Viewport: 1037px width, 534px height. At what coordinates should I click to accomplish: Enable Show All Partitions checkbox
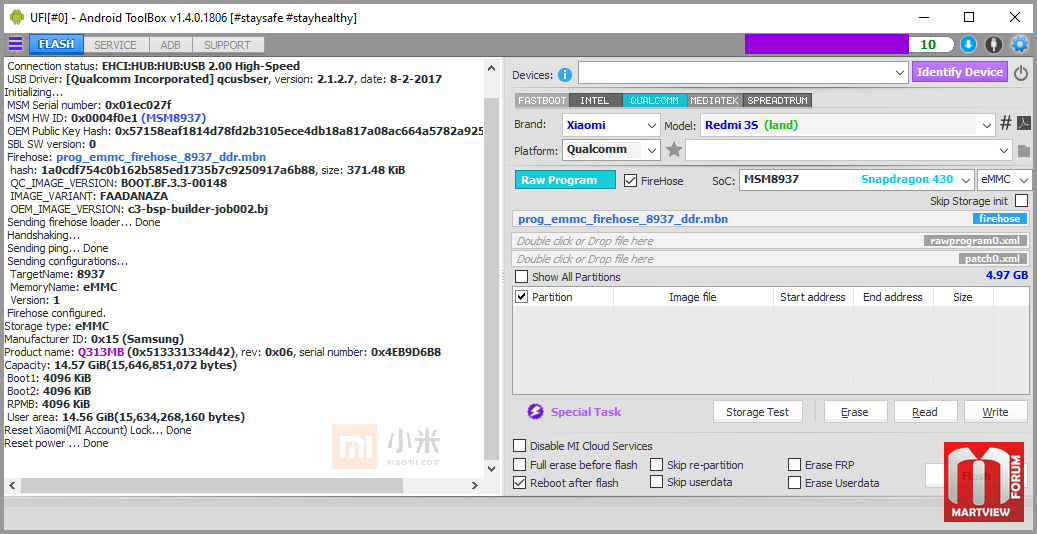(521, 277)
